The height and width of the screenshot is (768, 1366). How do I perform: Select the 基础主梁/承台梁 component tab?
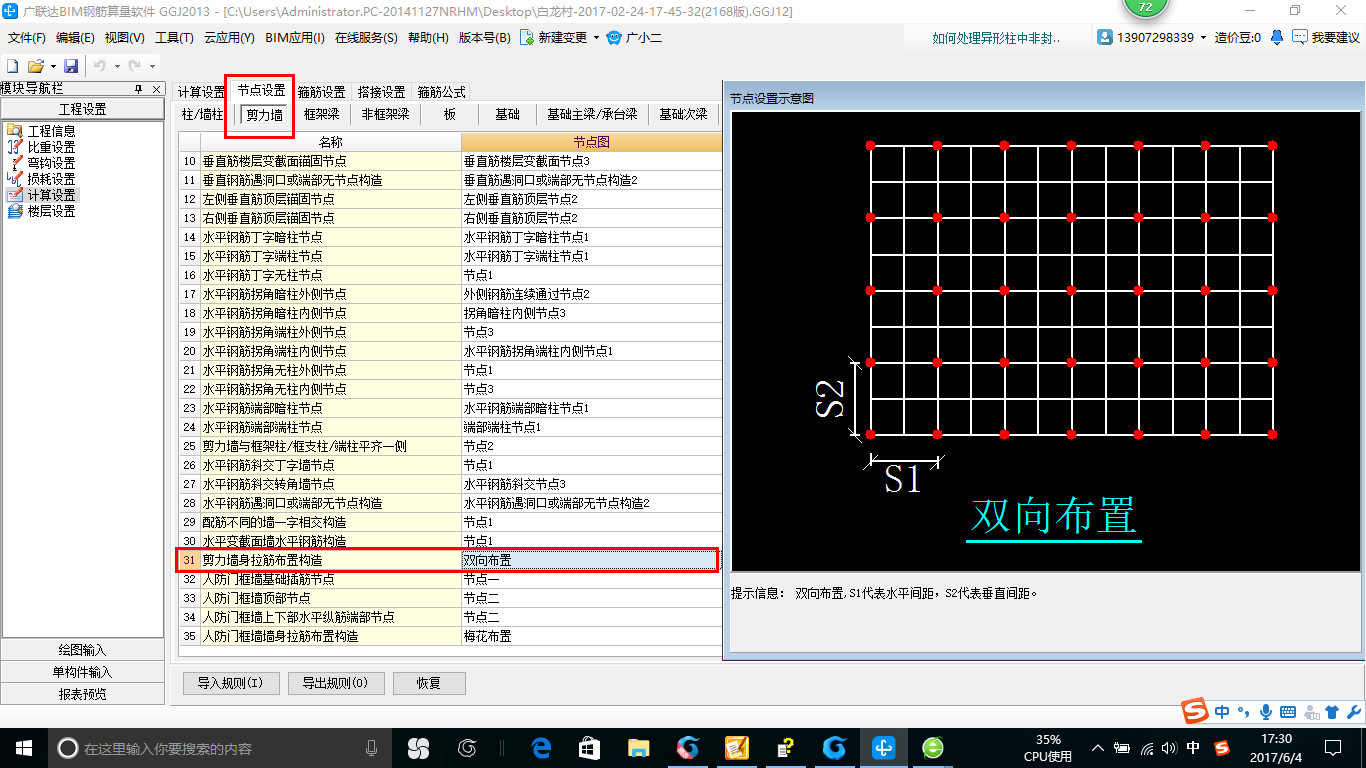[x=592, y=114]
